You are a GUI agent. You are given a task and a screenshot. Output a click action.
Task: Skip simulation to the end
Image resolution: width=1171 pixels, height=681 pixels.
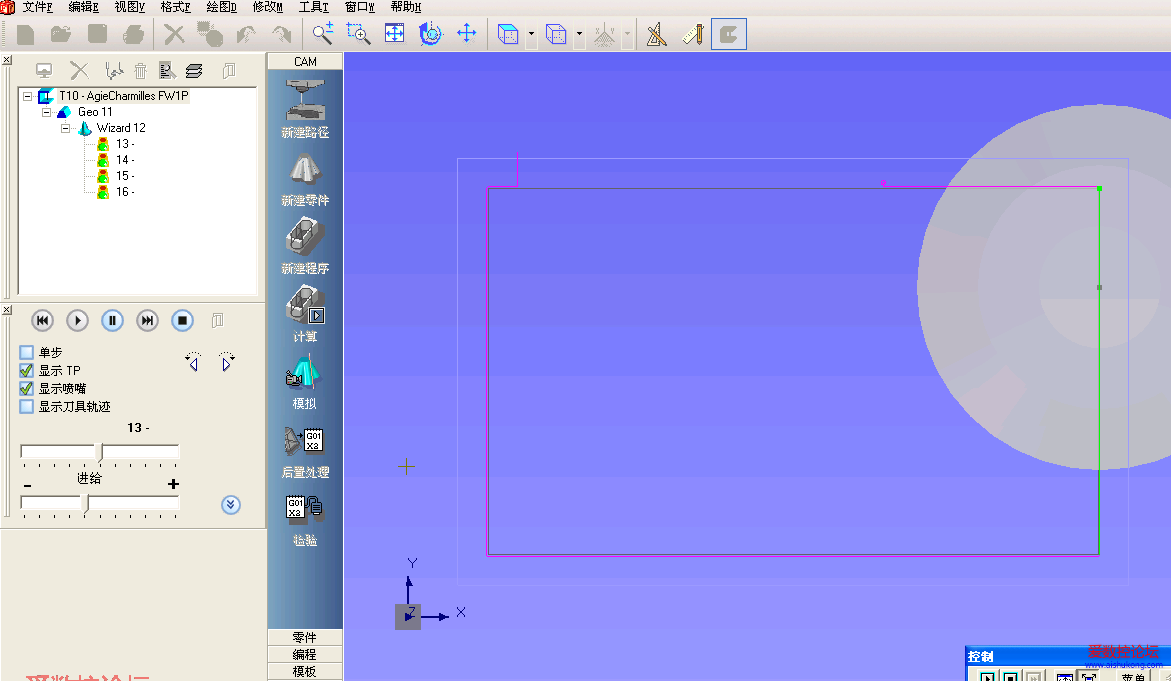[x=148, y=320]
